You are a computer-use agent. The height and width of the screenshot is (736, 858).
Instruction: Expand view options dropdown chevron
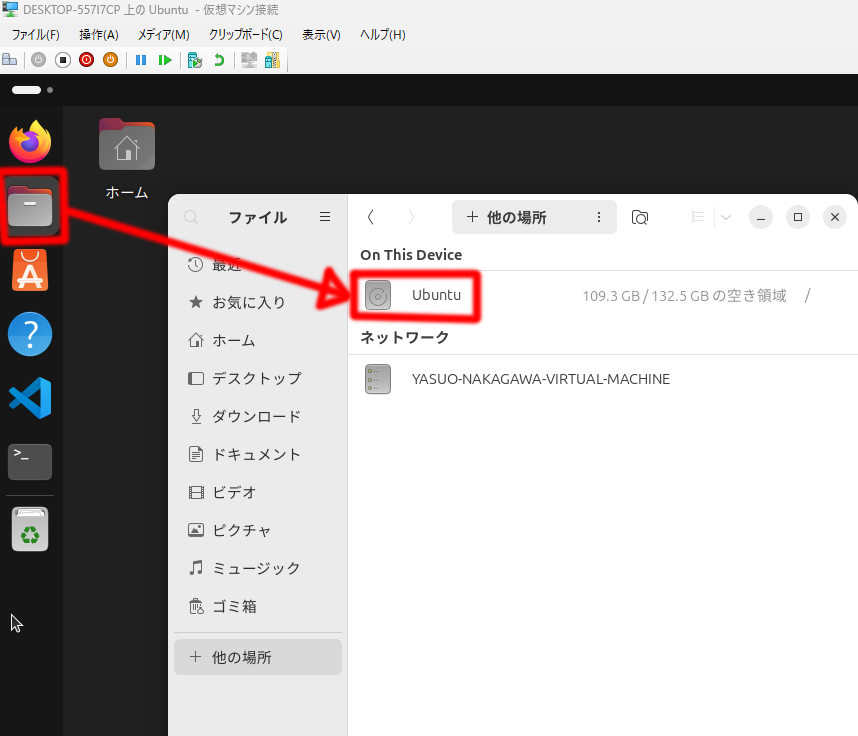click(x=726, y=217)
